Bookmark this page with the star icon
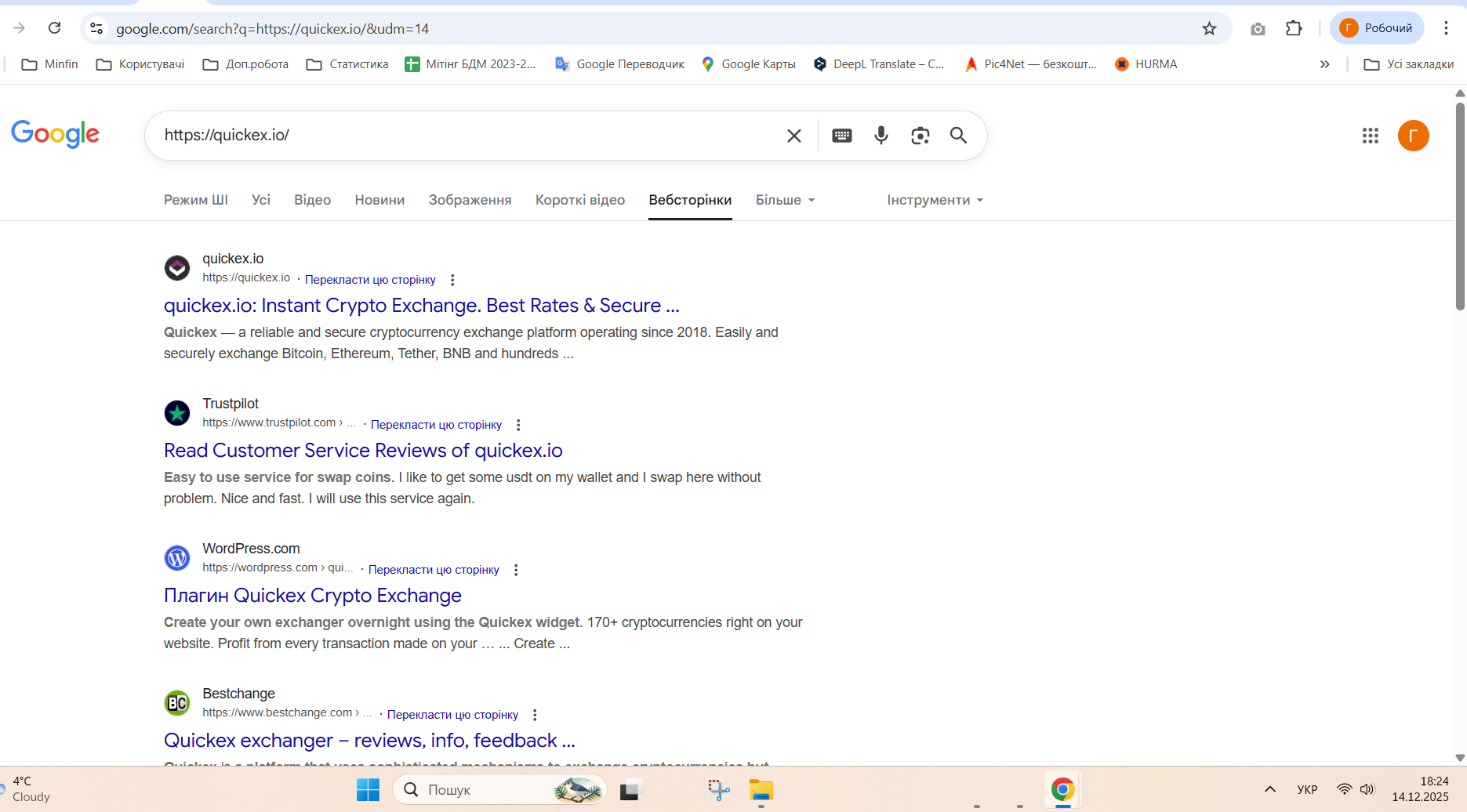The width and height of the screenshot is (1467, 812). pos(1209,28)
